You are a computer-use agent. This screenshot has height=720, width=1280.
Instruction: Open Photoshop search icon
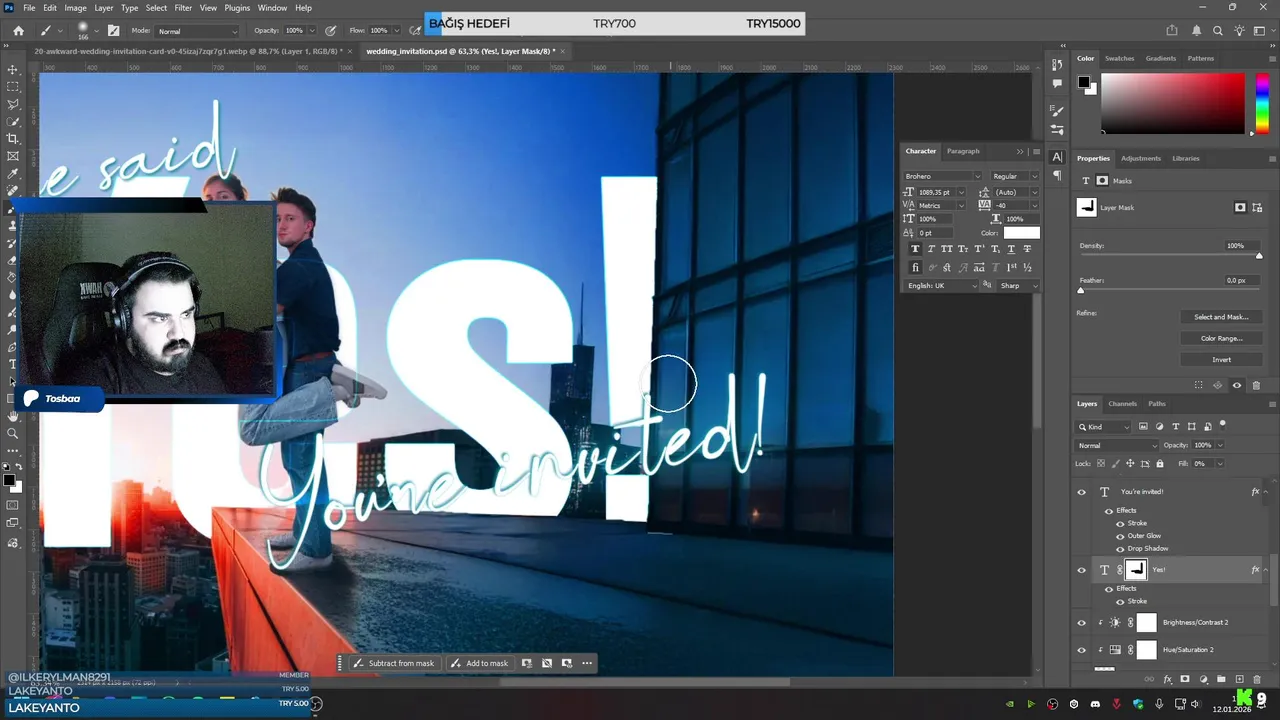(x=1217, y=31)
